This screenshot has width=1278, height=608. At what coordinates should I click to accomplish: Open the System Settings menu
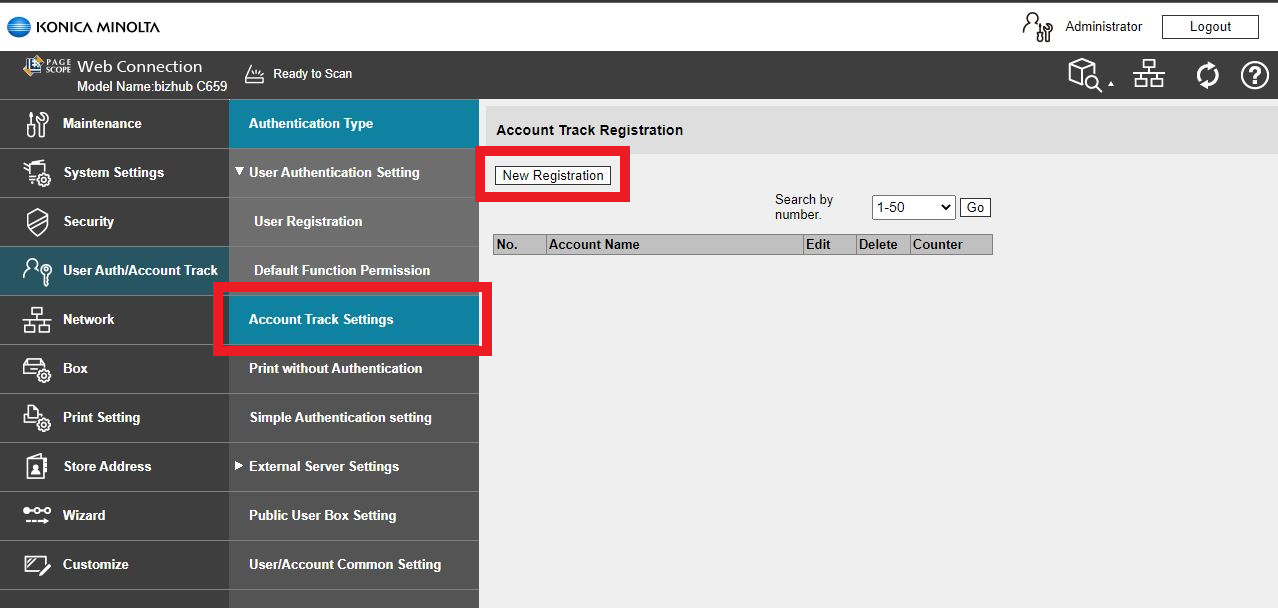point(113,173)
